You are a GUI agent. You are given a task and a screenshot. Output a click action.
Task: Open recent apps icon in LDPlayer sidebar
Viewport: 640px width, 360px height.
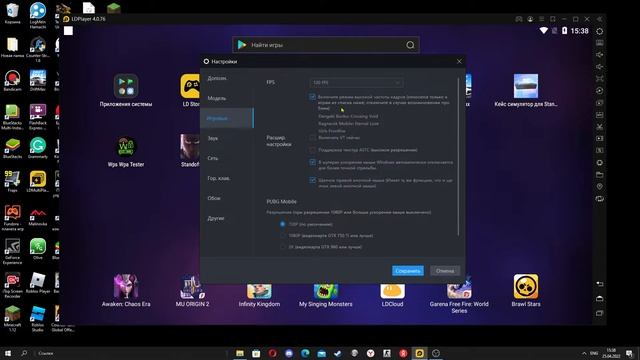click(x=599, y=313)
